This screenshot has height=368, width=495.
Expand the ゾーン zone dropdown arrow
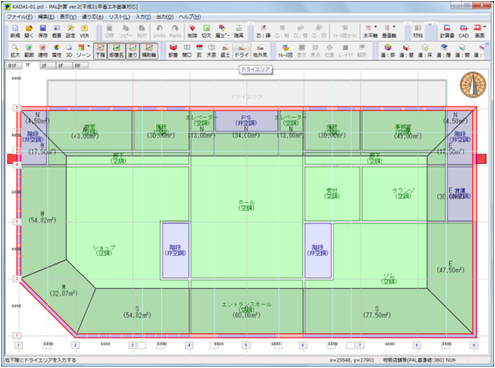89,46
